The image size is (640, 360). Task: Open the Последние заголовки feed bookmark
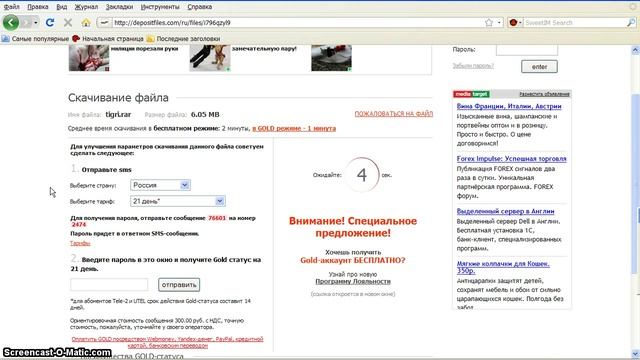click(184, 39)
